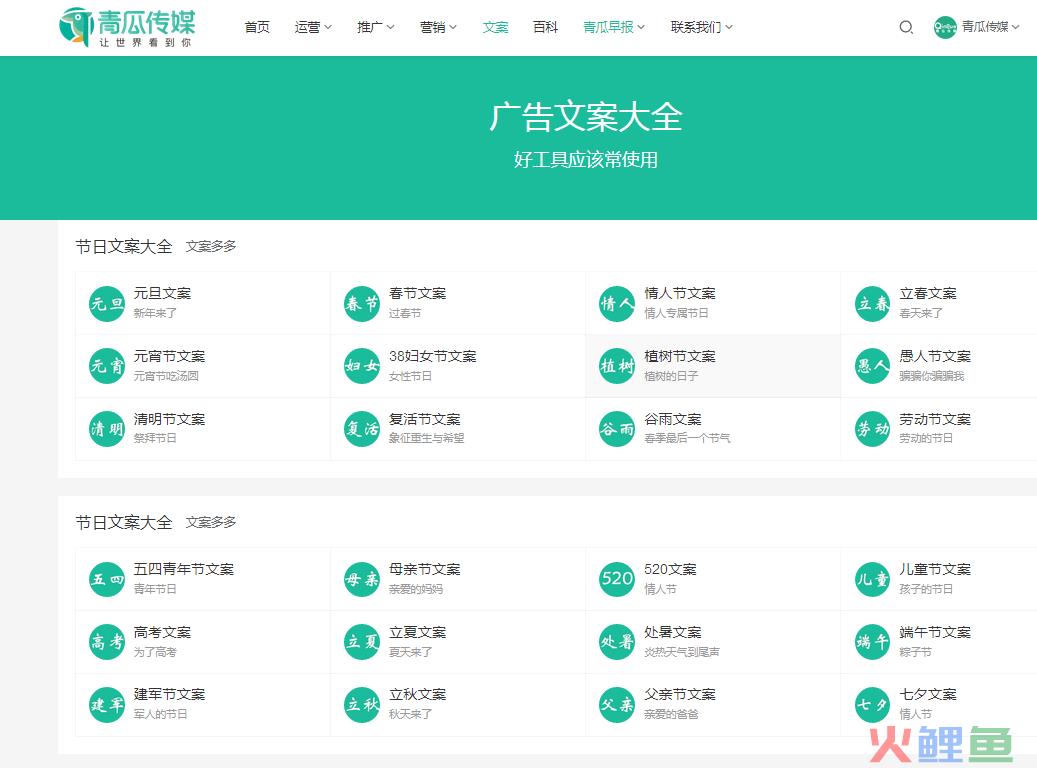
Task: Click the 青瓜传媒 user avatar icon
Action: tap(945, 27)
